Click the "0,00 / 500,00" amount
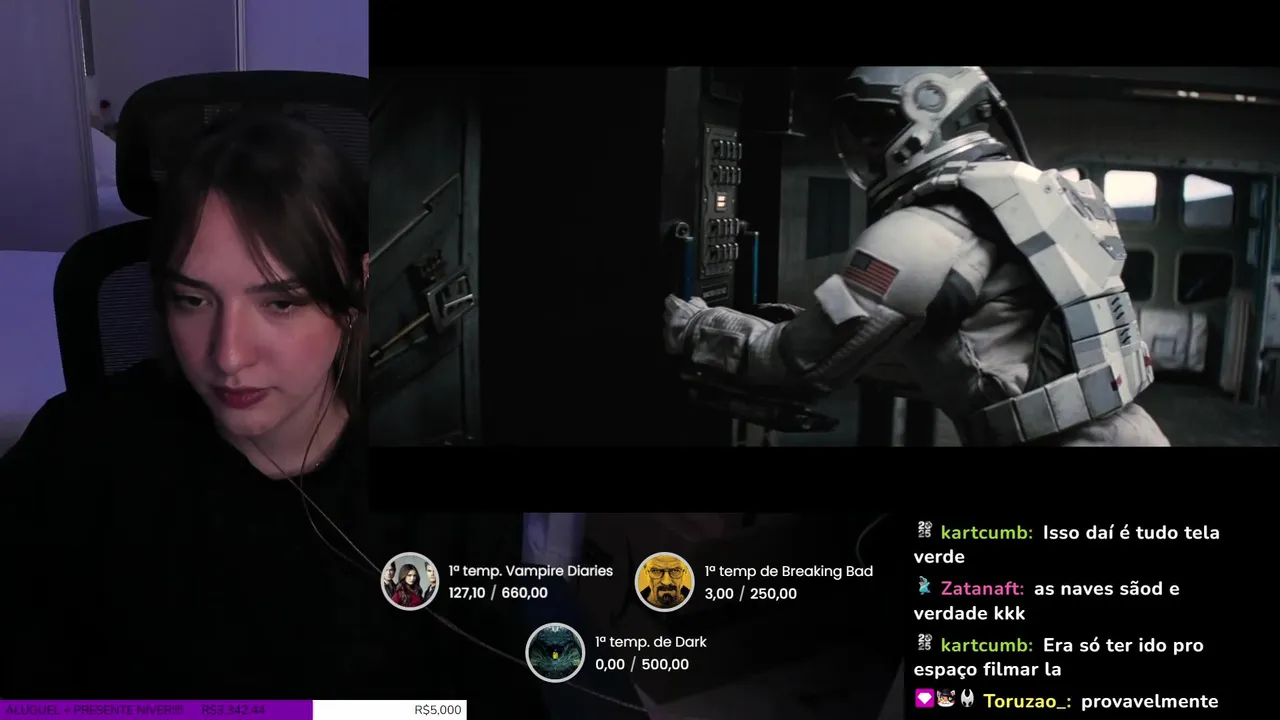Viewport: 1280px width, 720px height. point(642,664)
